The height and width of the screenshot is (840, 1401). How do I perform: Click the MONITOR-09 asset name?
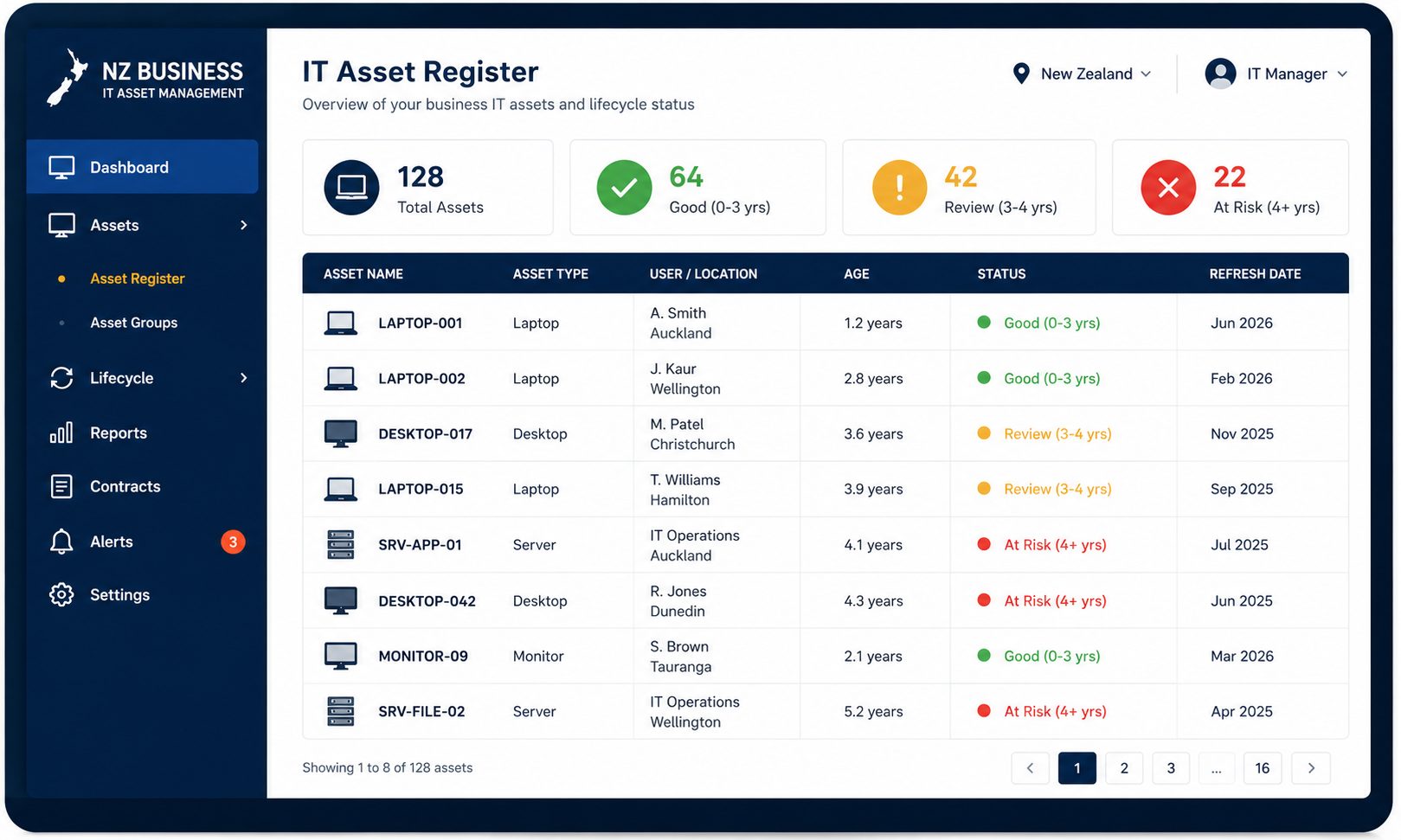[423, 656]
